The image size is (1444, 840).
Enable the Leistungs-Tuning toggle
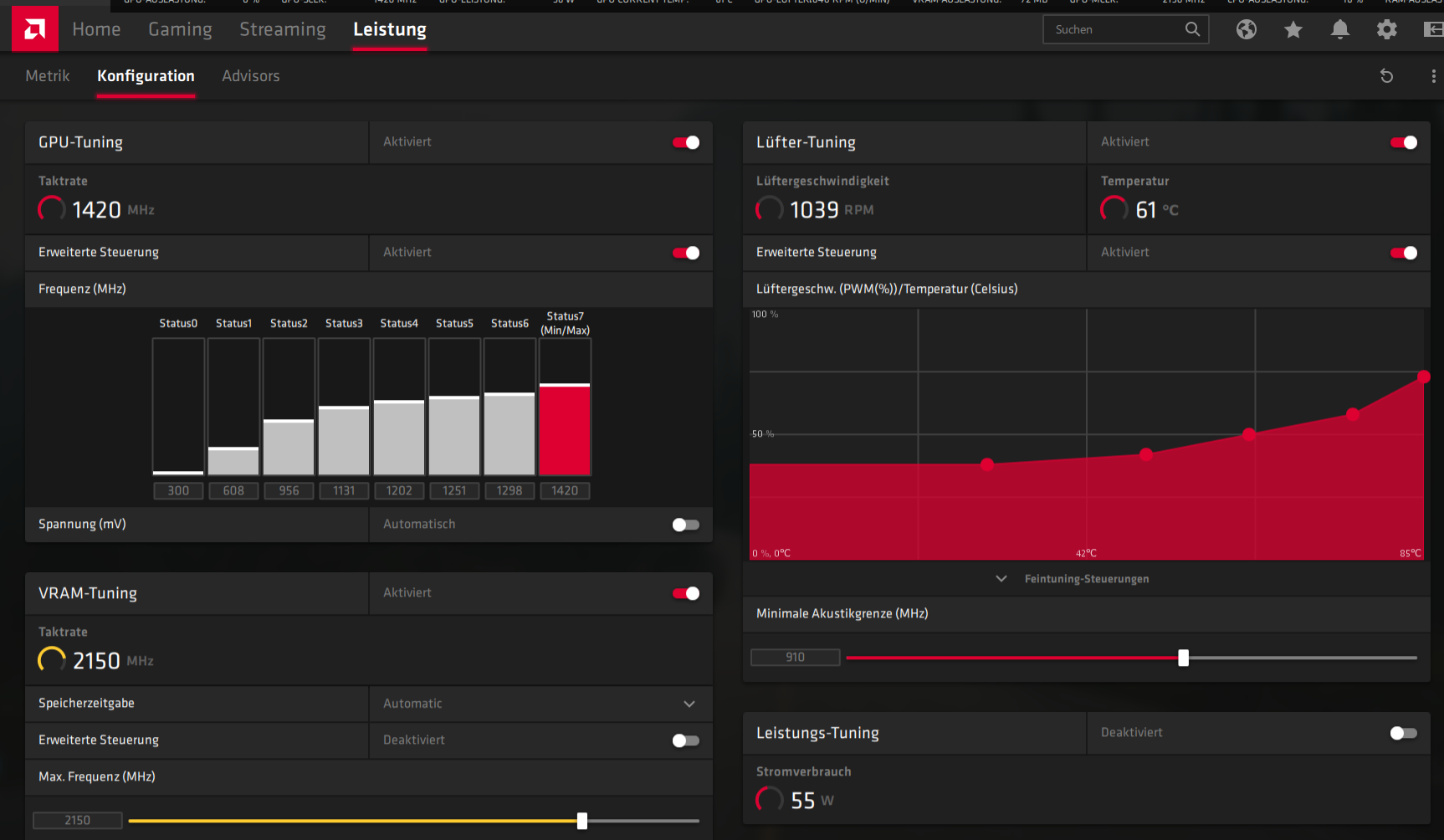coord(1404,733)
